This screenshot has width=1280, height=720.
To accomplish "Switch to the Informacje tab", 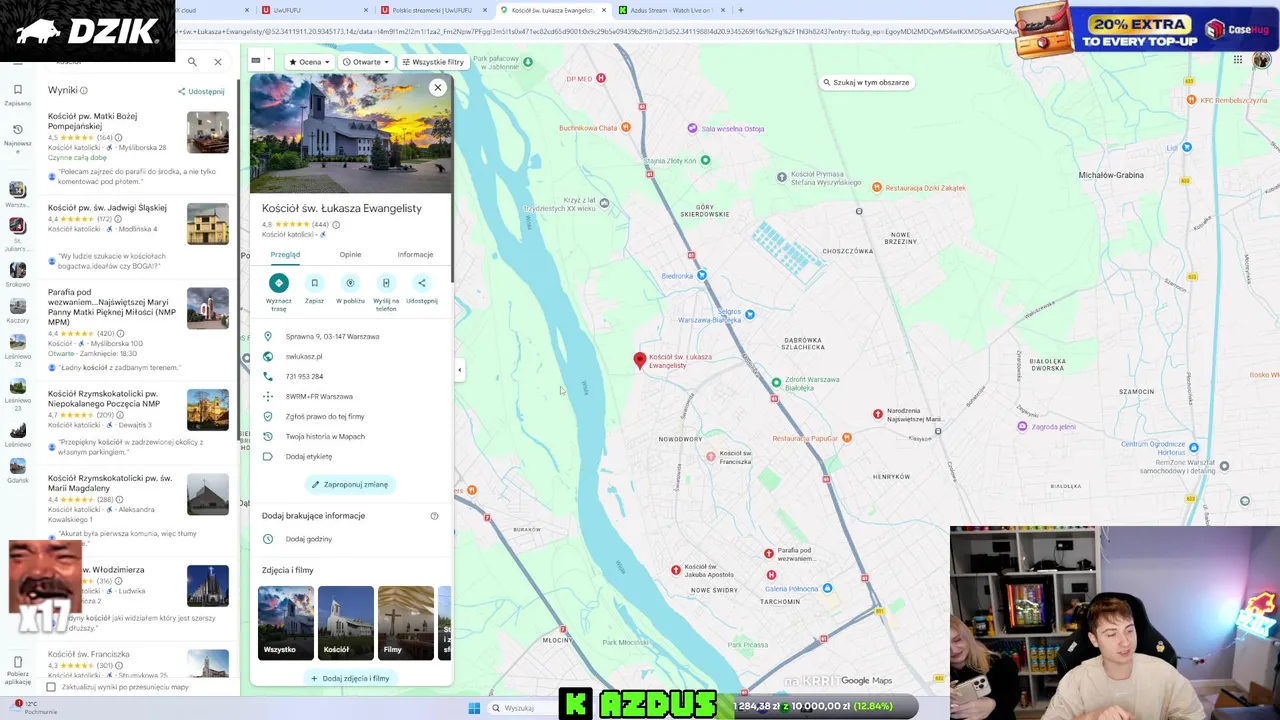I will click(x=415, y=255).
